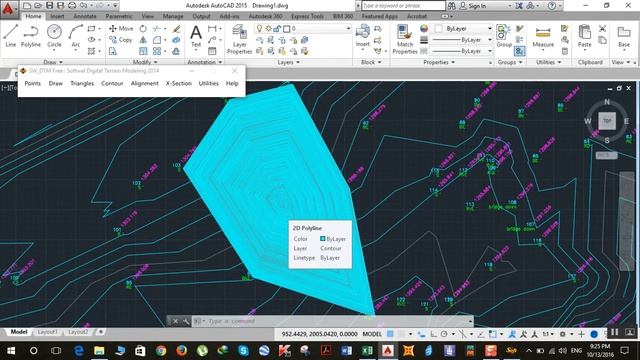Open Contour menu in SW_DTM window
640x360 pixels.
click(x=112, y=83)
